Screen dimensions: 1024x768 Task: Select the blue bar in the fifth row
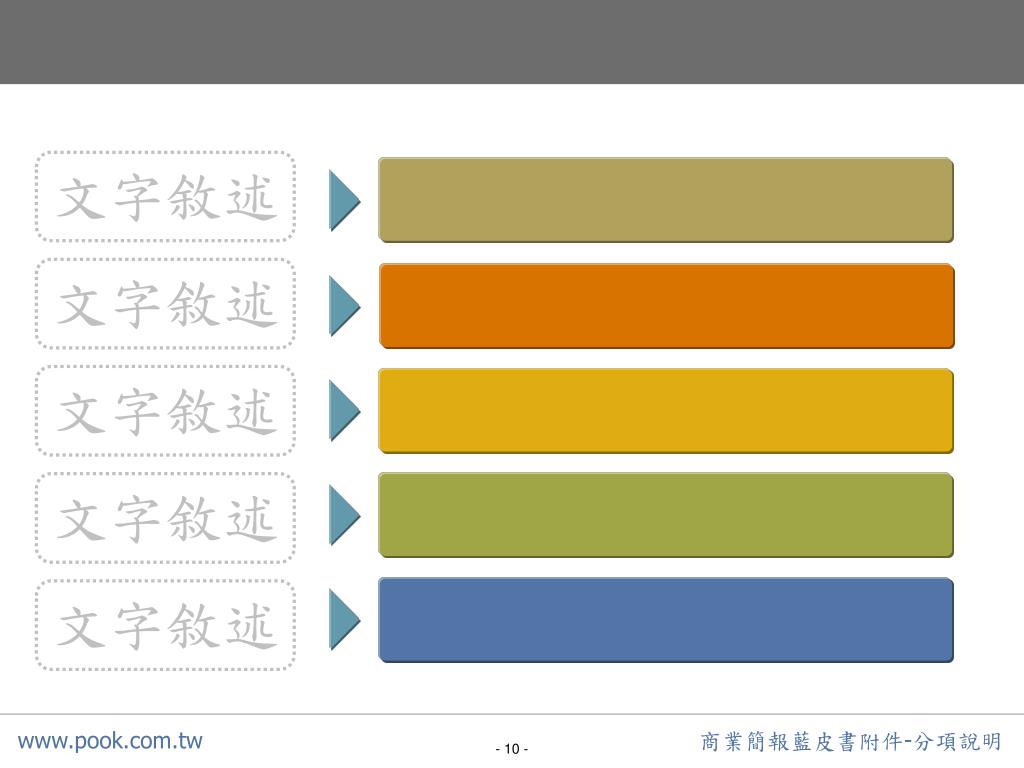pos(666,620)
